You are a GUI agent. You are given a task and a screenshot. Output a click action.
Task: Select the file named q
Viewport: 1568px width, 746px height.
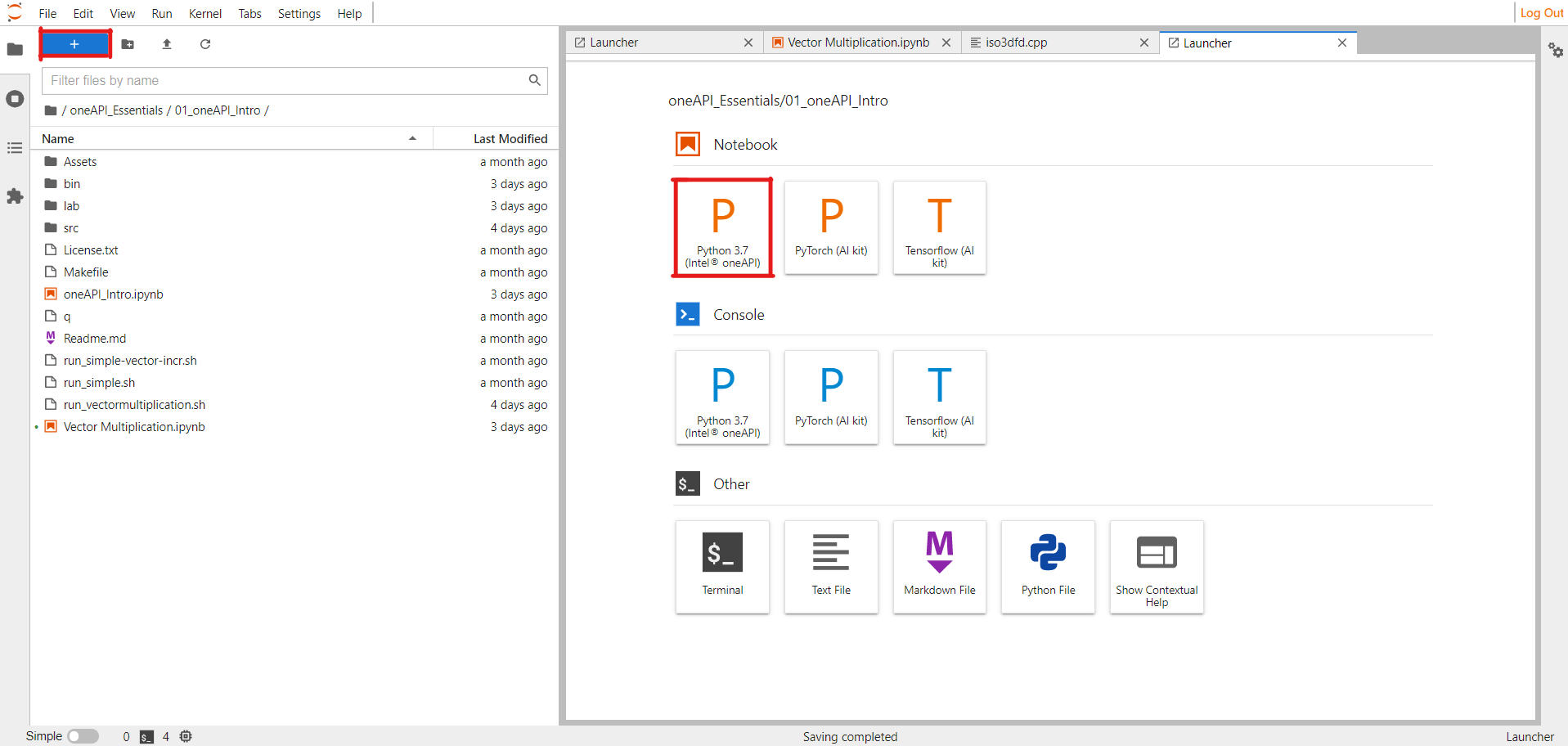295,317
